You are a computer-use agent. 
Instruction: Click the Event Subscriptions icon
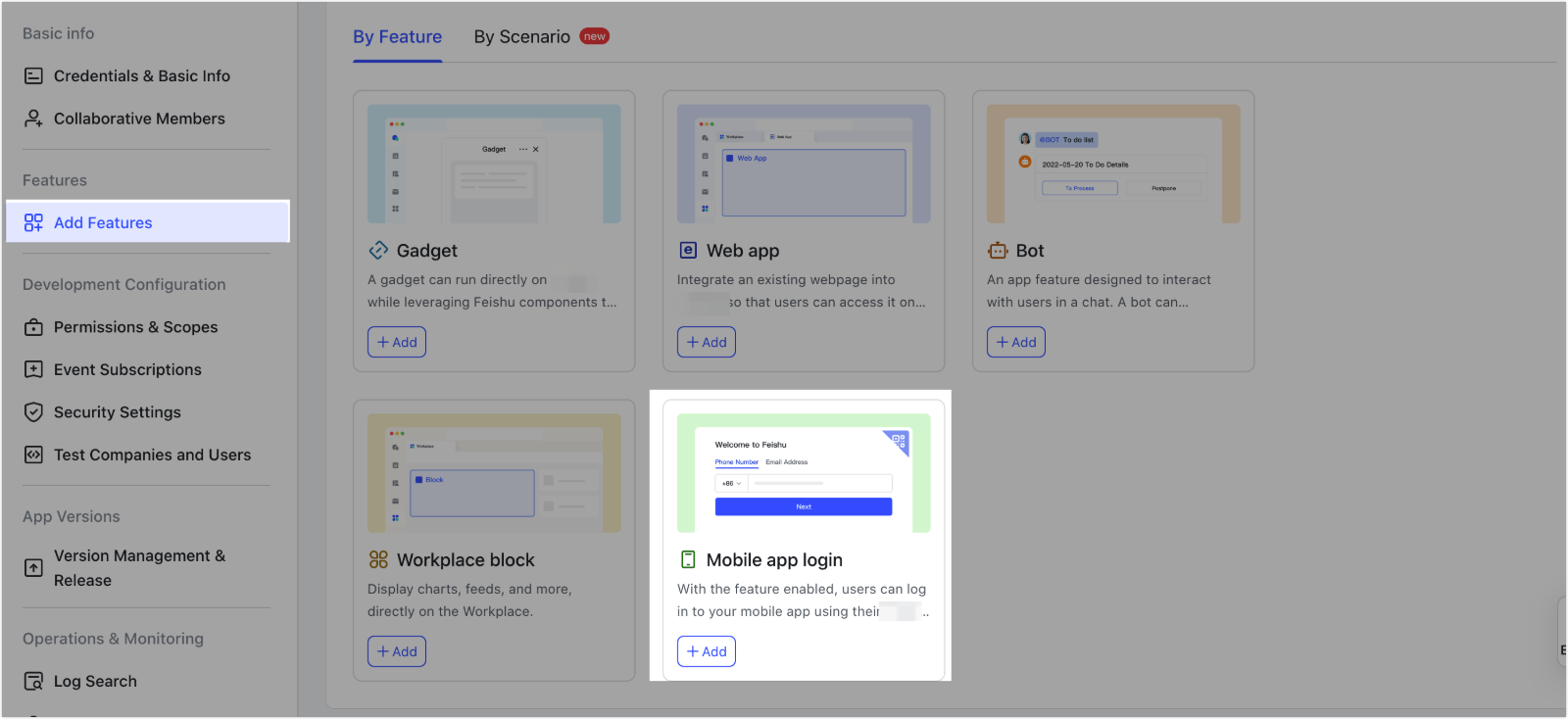[x=33, y=369]
